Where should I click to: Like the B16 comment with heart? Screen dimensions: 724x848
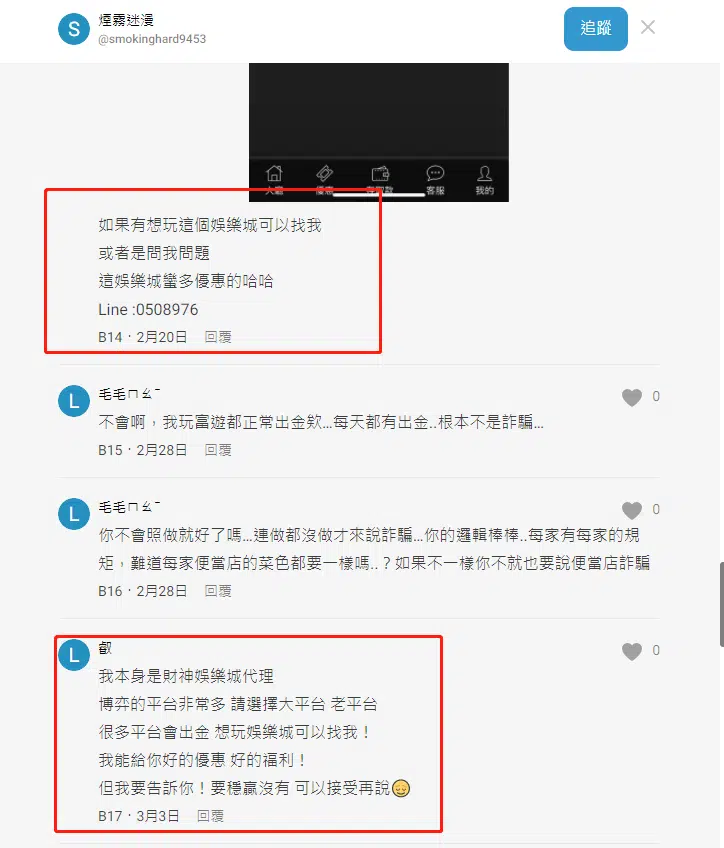[x=632, y=510]
